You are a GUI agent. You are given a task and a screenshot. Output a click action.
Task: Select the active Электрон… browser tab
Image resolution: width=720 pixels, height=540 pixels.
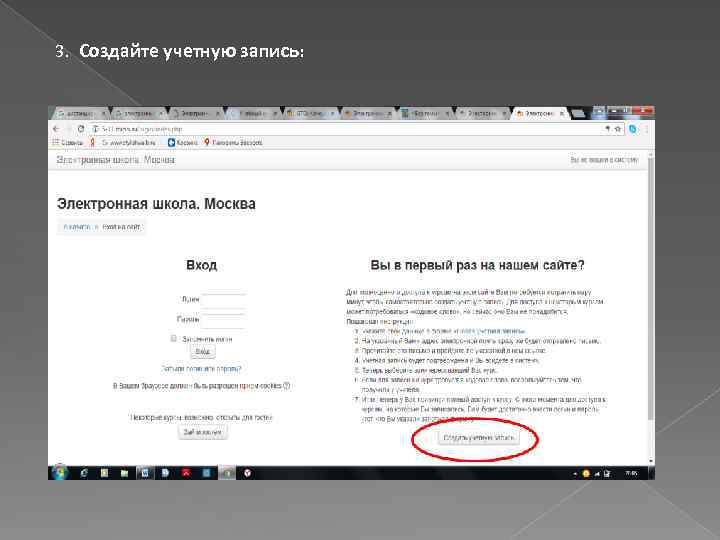pyautogui.click(x=539, y=113)
